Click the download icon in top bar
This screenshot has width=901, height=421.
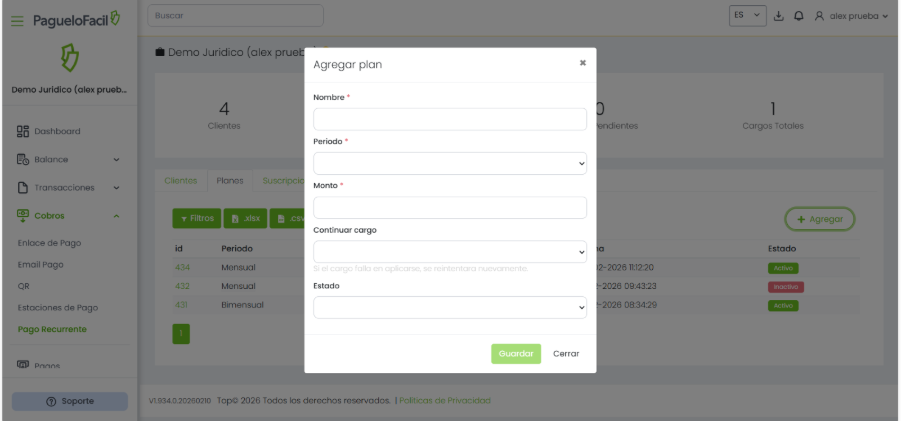pos(780,17)
